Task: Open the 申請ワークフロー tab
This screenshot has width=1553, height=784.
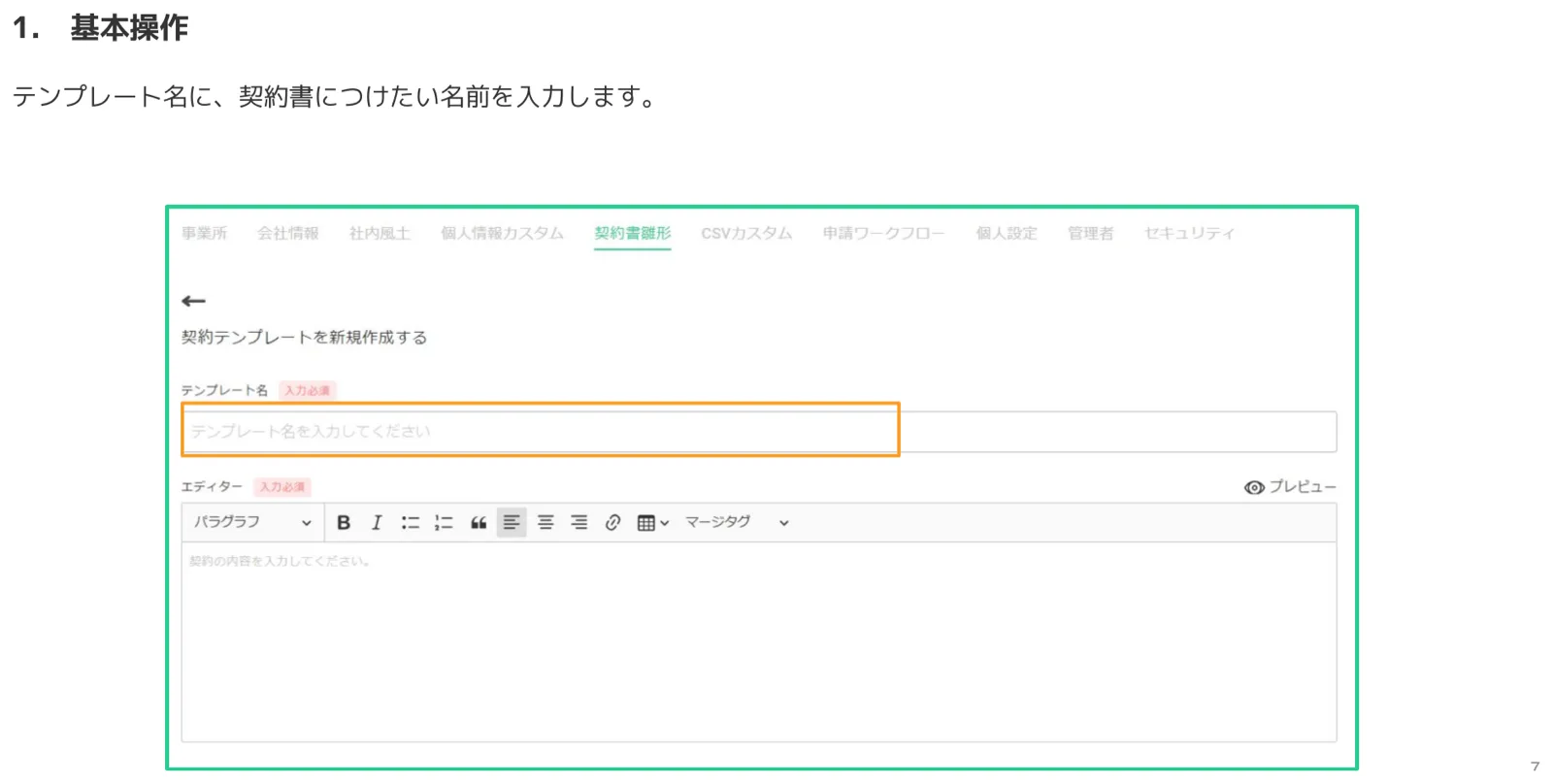Action: coord(883,233)
